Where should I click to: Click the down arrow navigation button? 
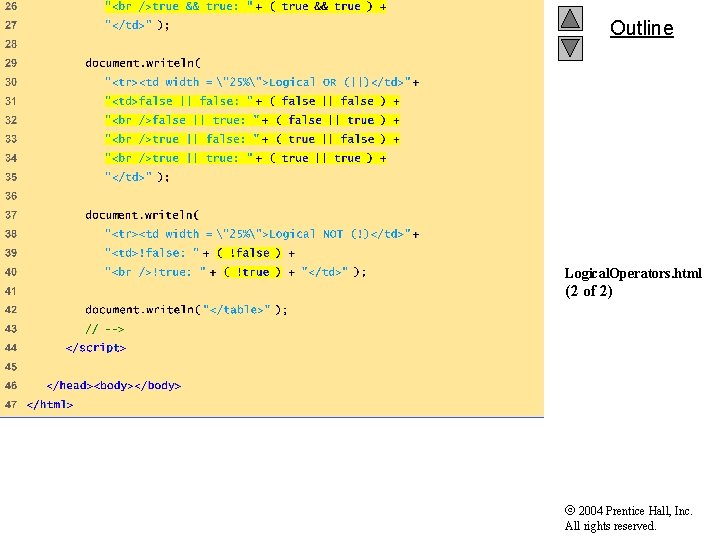(x=570, y=48)
